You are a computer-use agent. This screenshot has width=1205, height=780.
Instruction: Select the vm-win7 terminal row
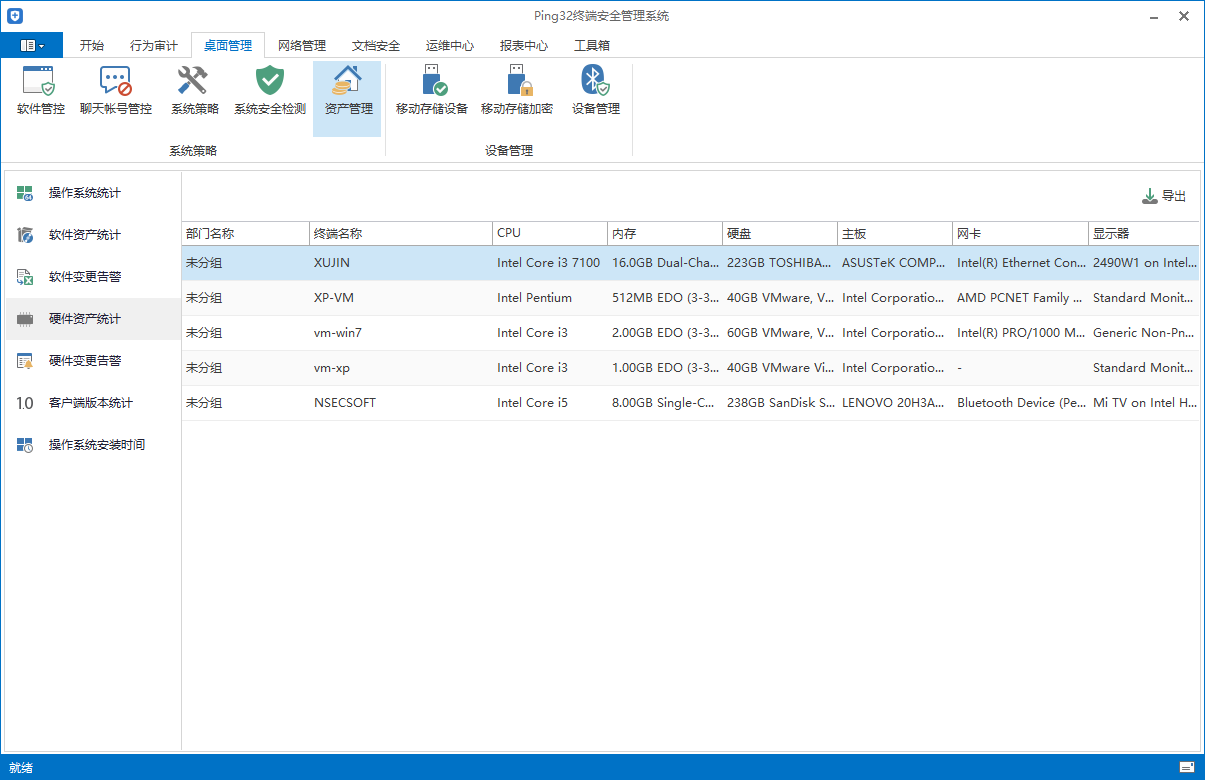point(690,333)
